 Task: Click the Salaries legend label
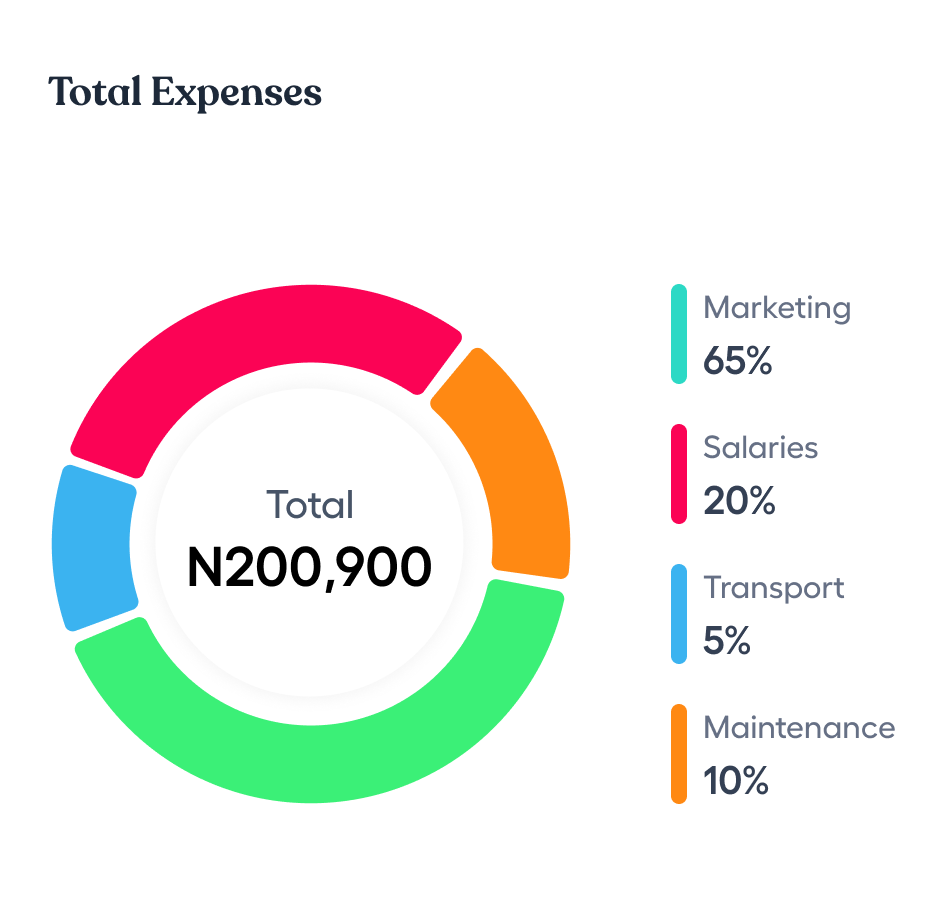761,448
